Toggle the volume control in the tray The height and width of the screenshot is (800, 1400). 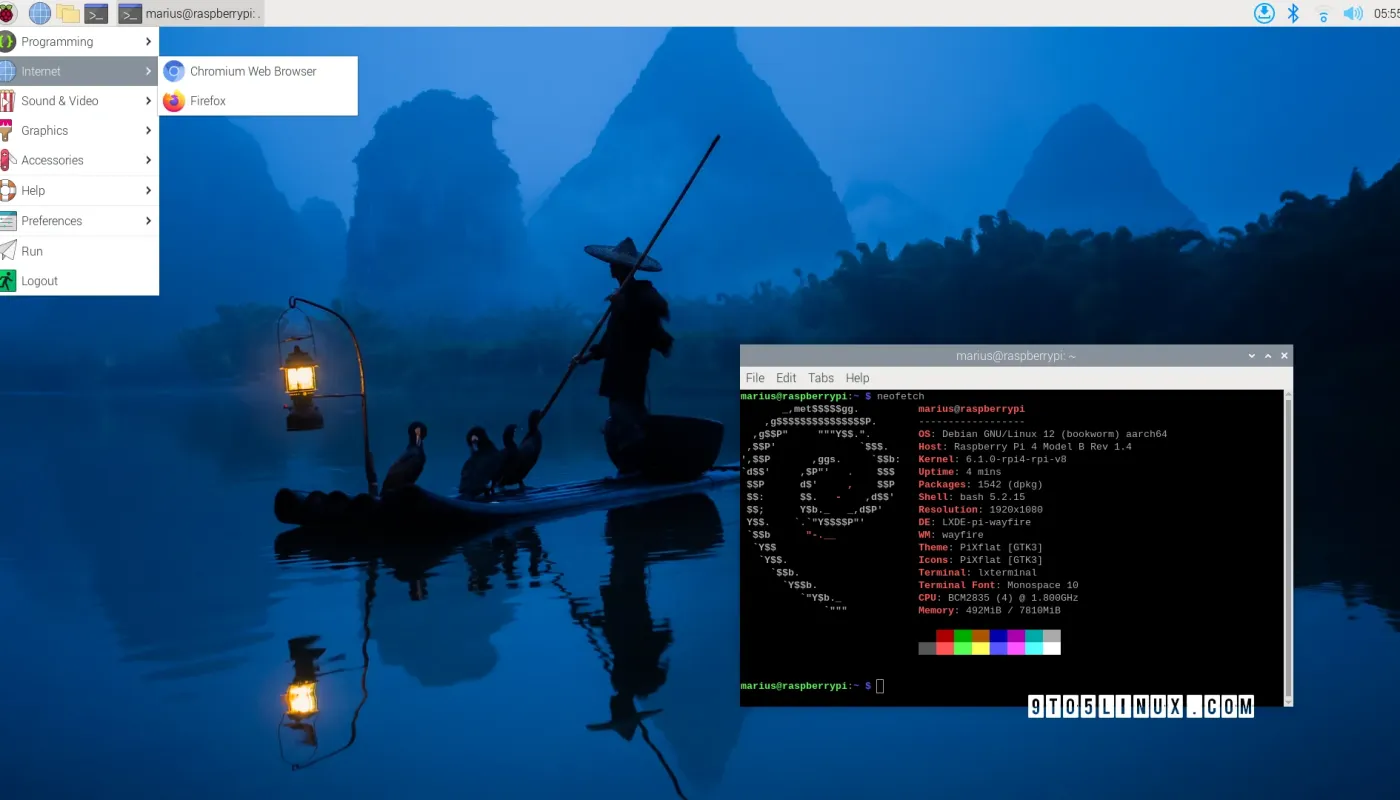click(1352, 13)
